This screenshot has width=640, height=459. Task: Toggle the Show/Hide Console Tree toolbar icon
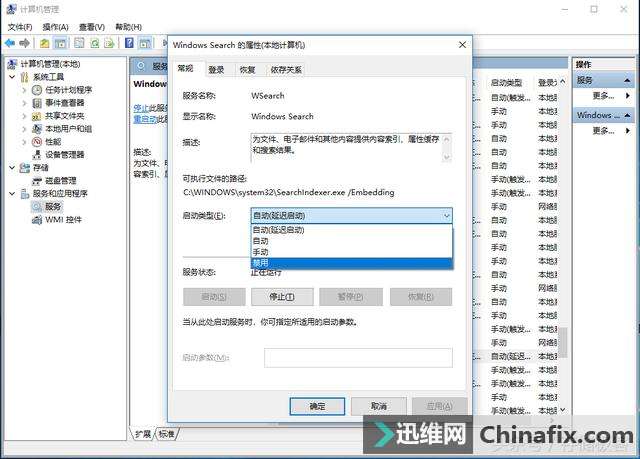pos(60,43)
